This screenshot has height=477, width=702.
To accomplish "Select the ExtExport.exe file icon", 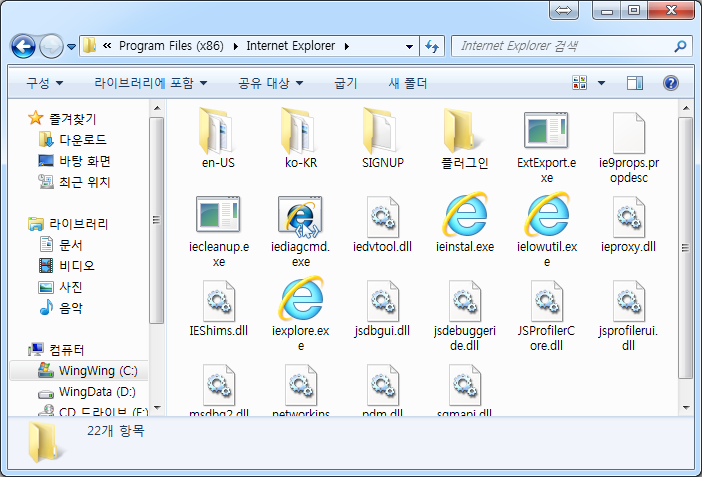I will pyautogui.click(x=546, y=131).
